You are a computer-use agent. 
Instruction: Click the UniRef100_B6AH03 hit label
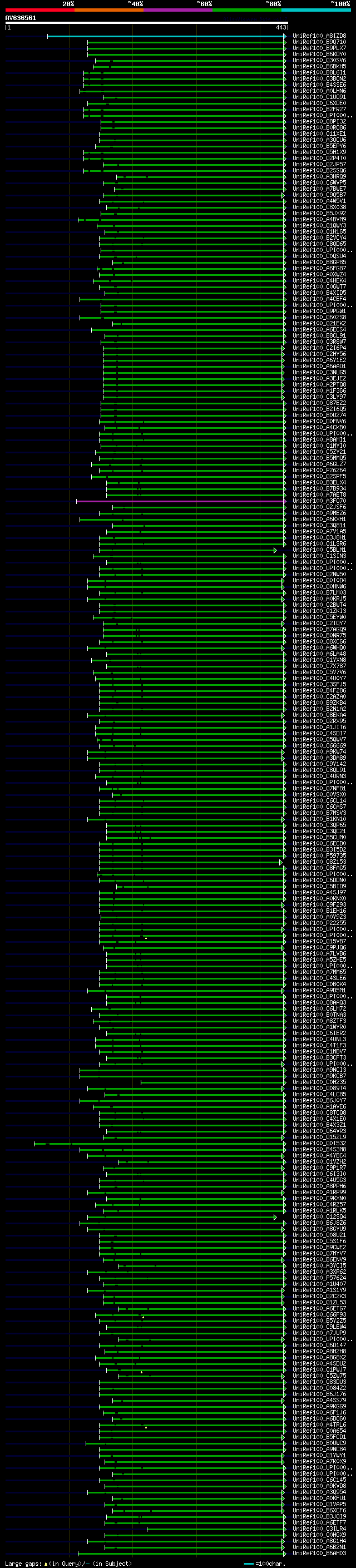[x=319, y=1554]
